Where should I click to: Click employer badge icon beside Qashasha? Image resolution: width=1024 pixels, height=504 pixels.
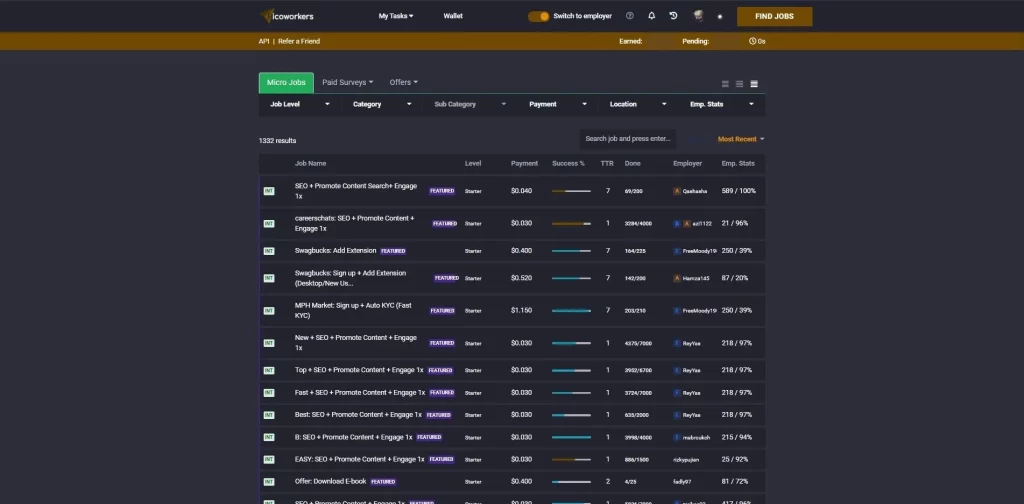[x=677, y=191]
